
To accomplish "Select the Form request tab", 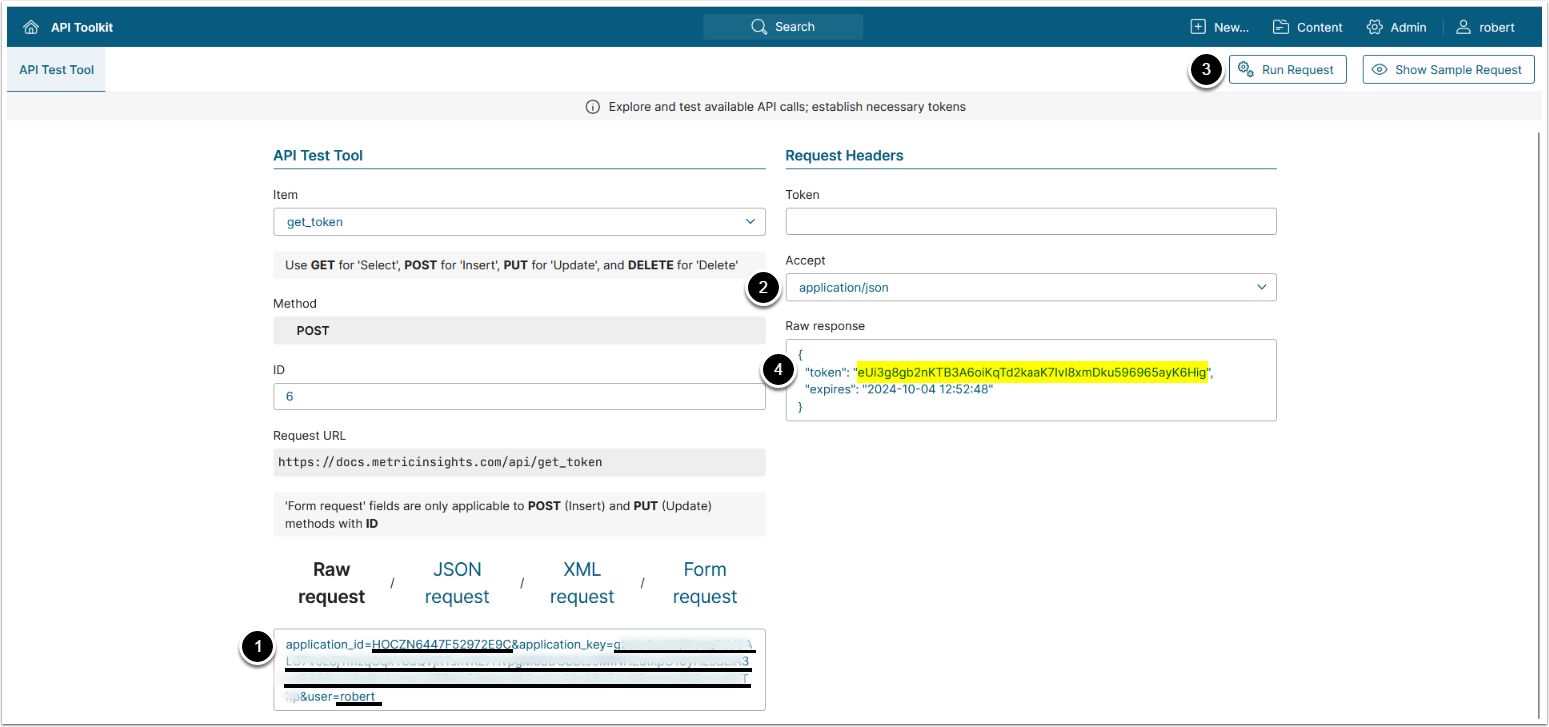I will point(705,583).
